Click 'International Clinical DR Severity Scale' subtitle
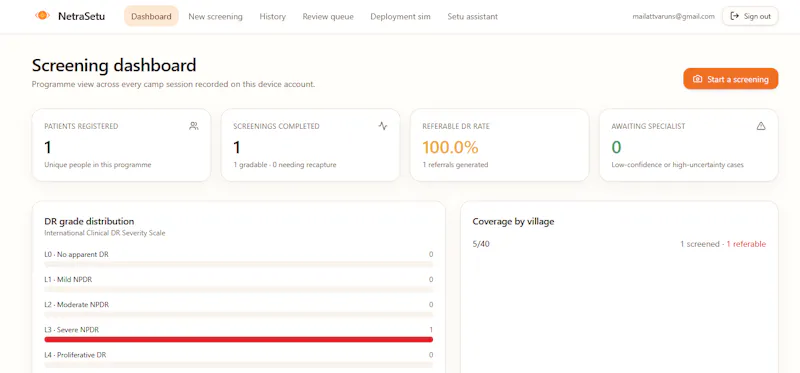This screenshot has width=800, height=373. pos(105,233)
